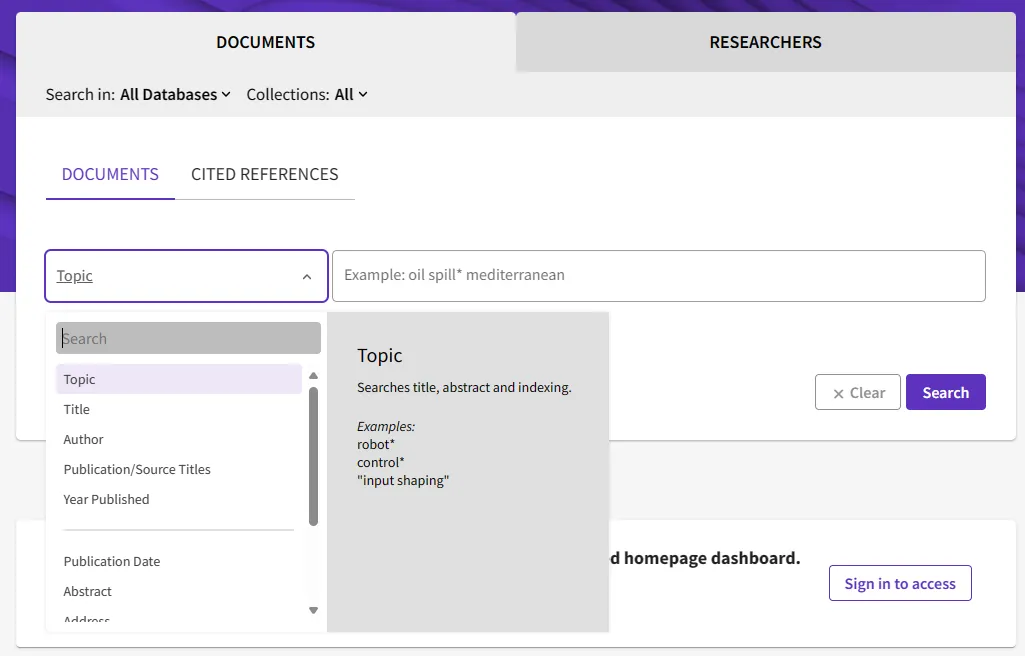1025x656 pixels.
Task: Click the field filter Search box in the dropdown
Action: point(188,338)
